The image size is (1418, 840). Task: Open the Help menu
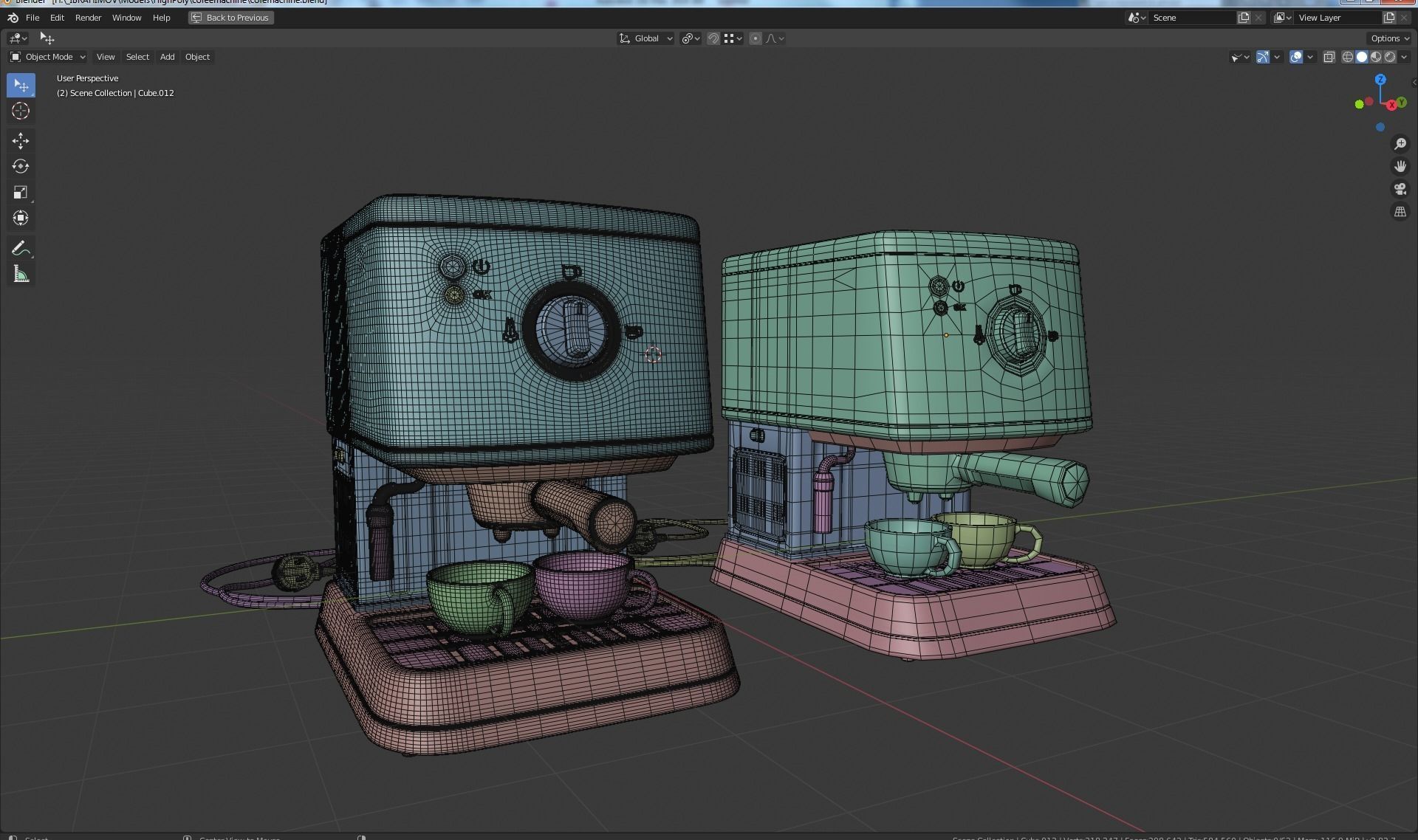tap(161, 18)
